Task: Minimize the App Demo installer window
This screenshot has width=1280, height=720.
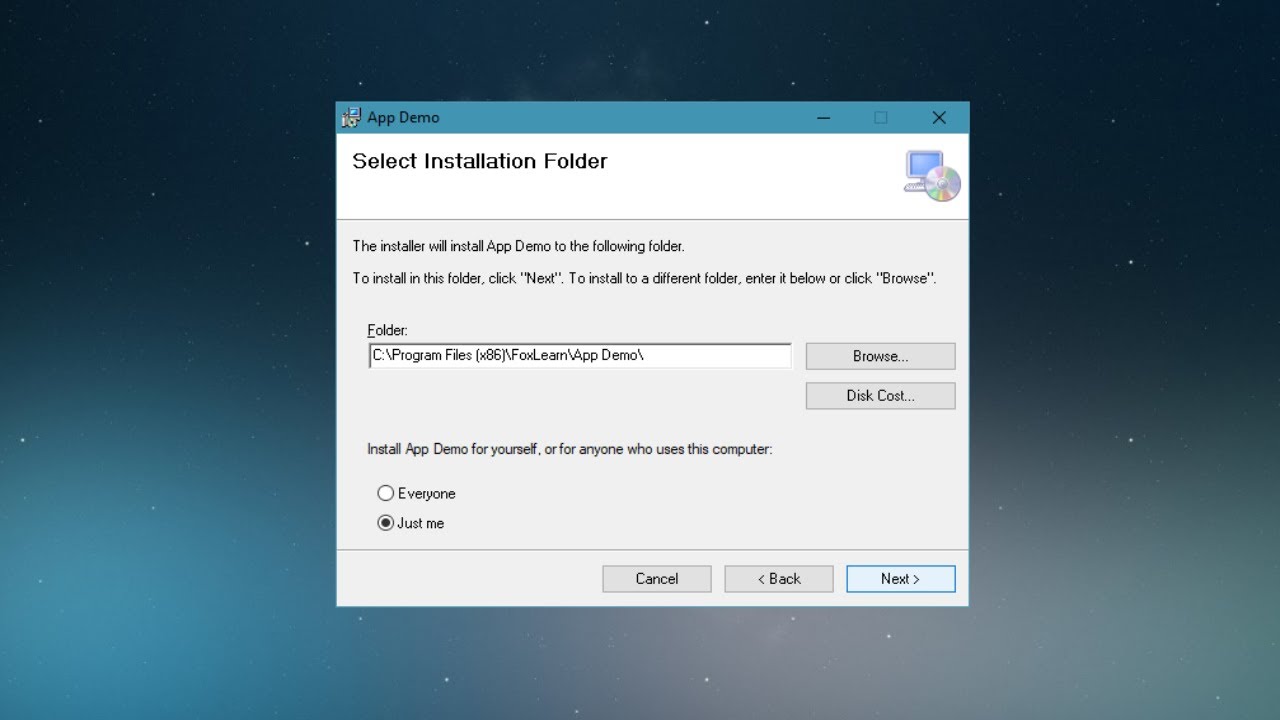Action: click(x=823, y=118)
